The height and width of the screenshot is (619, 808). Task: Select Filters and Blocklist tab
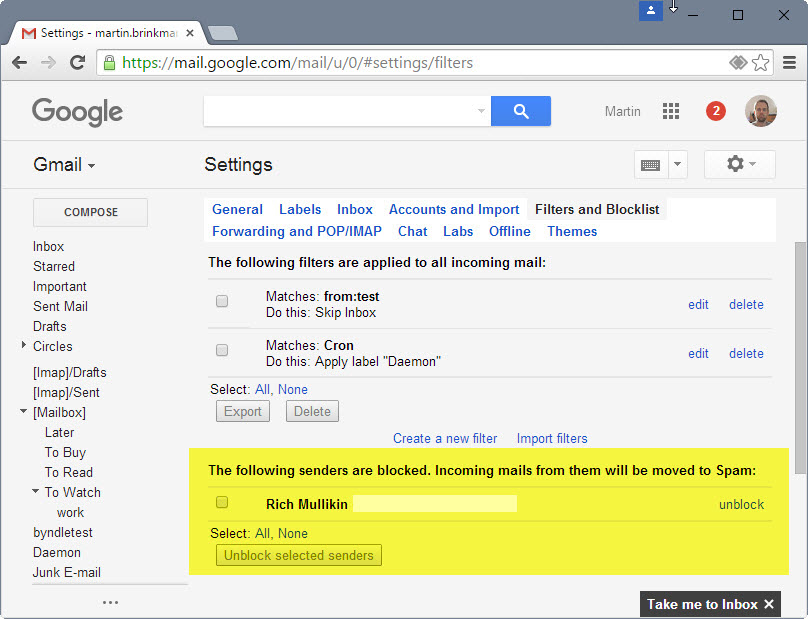coord(597,209)
